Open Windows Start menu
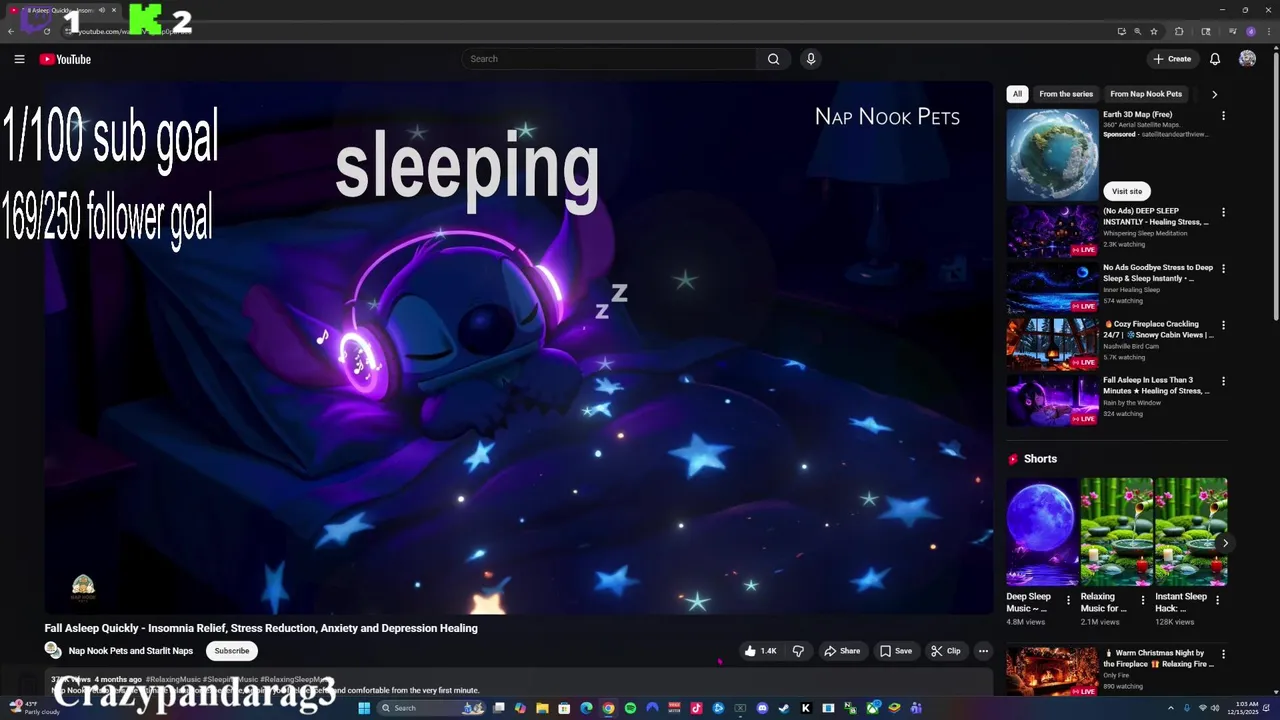Image resolution: width=1280 pixels, height=720 pixels. (x=364, y=708)
